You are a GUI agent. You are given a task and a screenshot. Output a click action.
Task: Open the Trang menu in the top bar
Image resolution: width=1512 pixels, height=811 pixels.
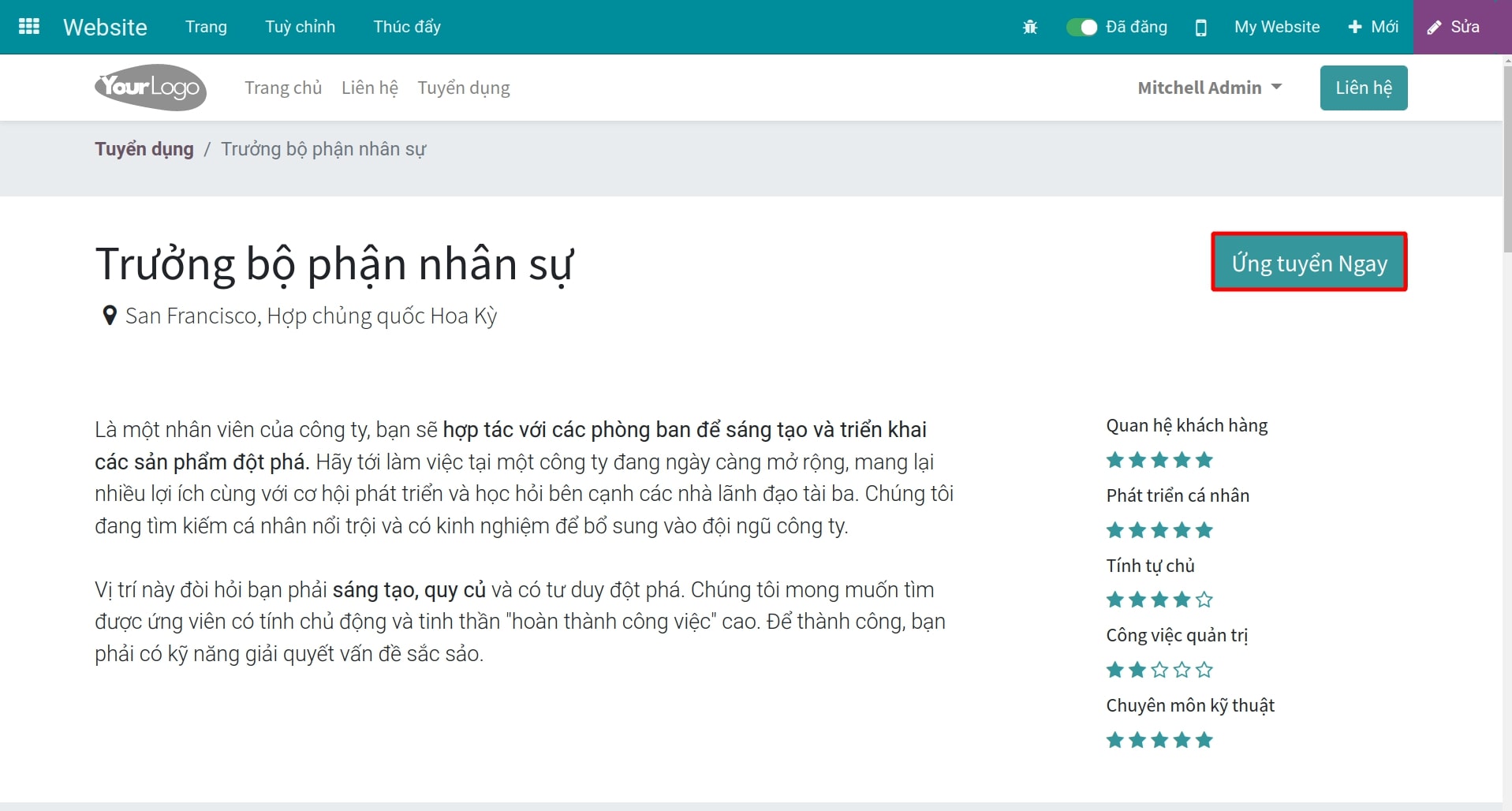(x=205, y=26)
